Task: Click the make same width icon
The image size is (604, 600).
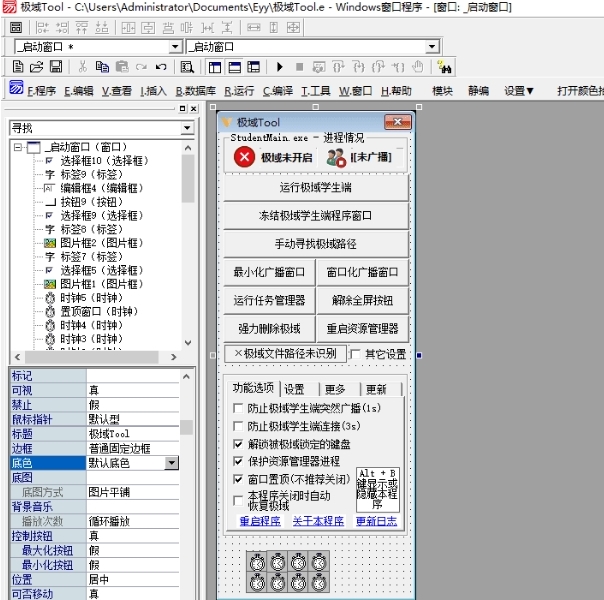Action: click(253, 28)
